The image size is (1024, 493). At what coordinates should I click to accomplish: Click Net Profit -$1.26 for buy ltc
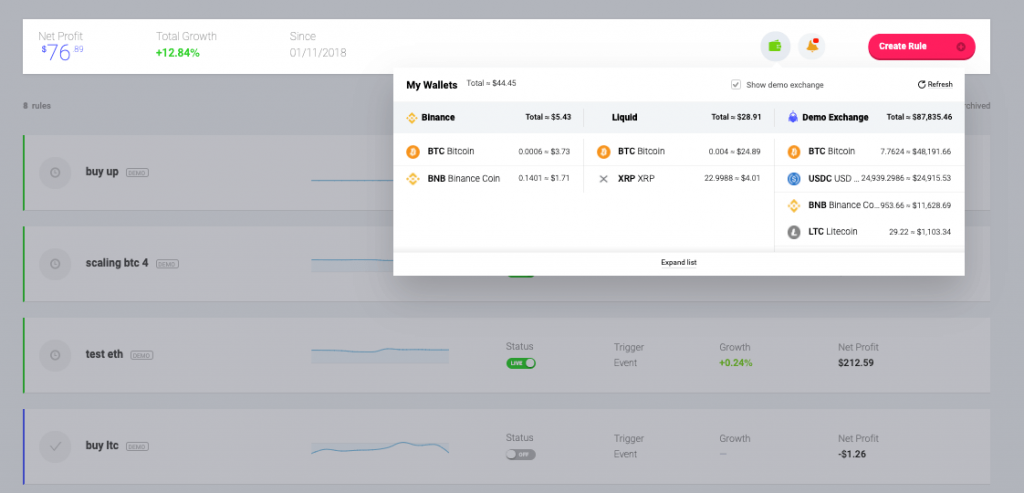click(x=852, y=454)
